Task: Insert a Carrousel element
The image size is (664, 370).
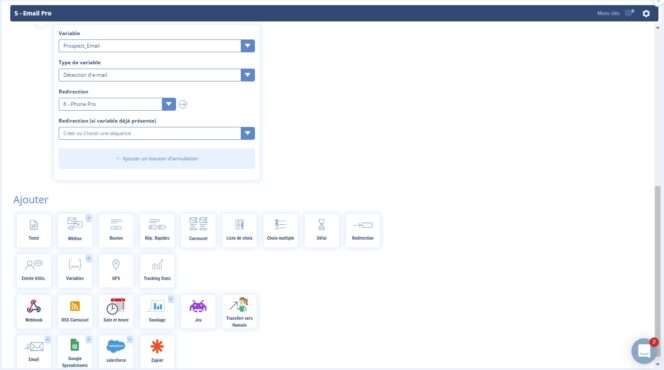Action: [198, 230]
